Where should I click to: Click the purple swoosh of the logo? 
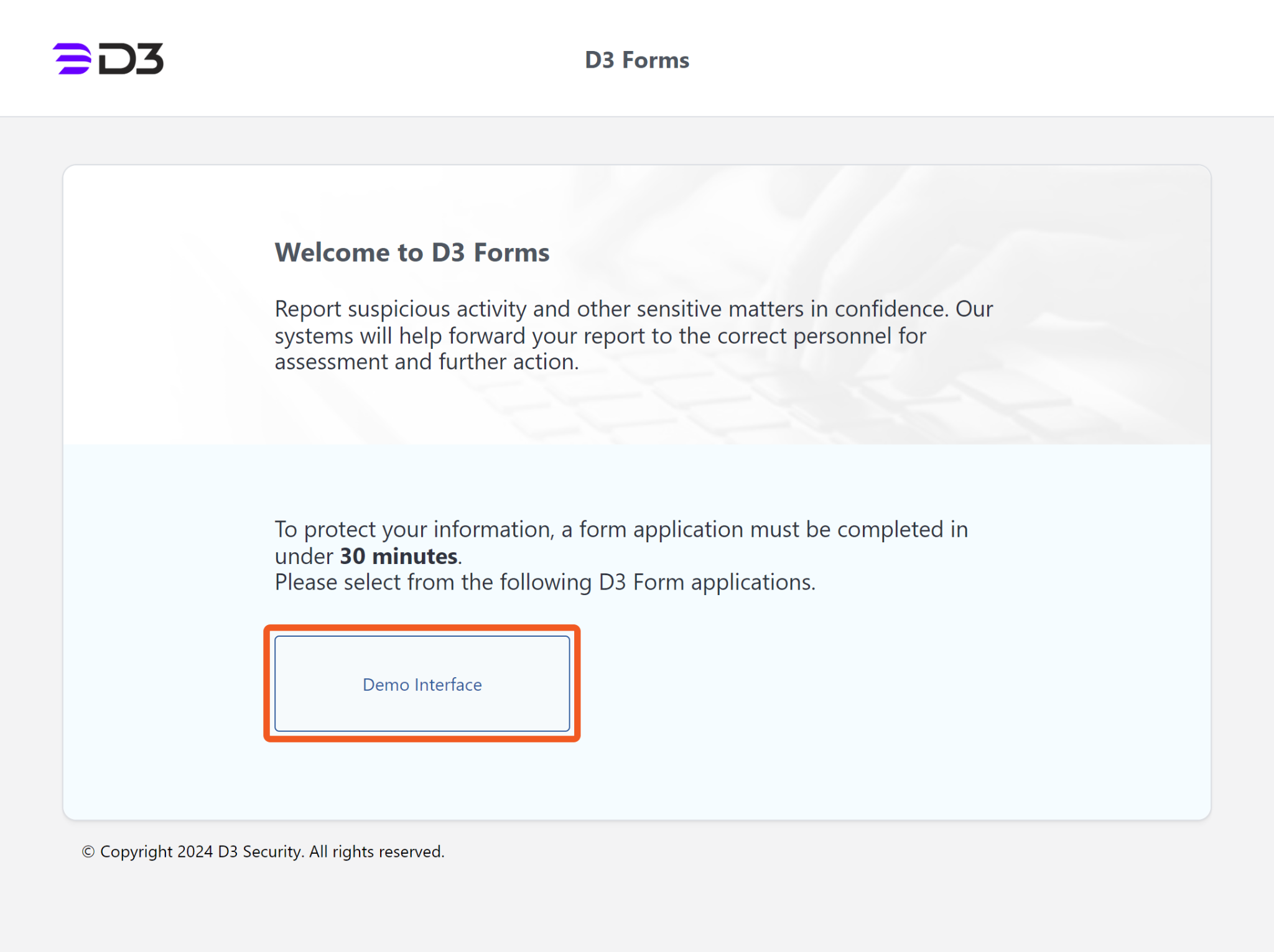pos(72,59)
